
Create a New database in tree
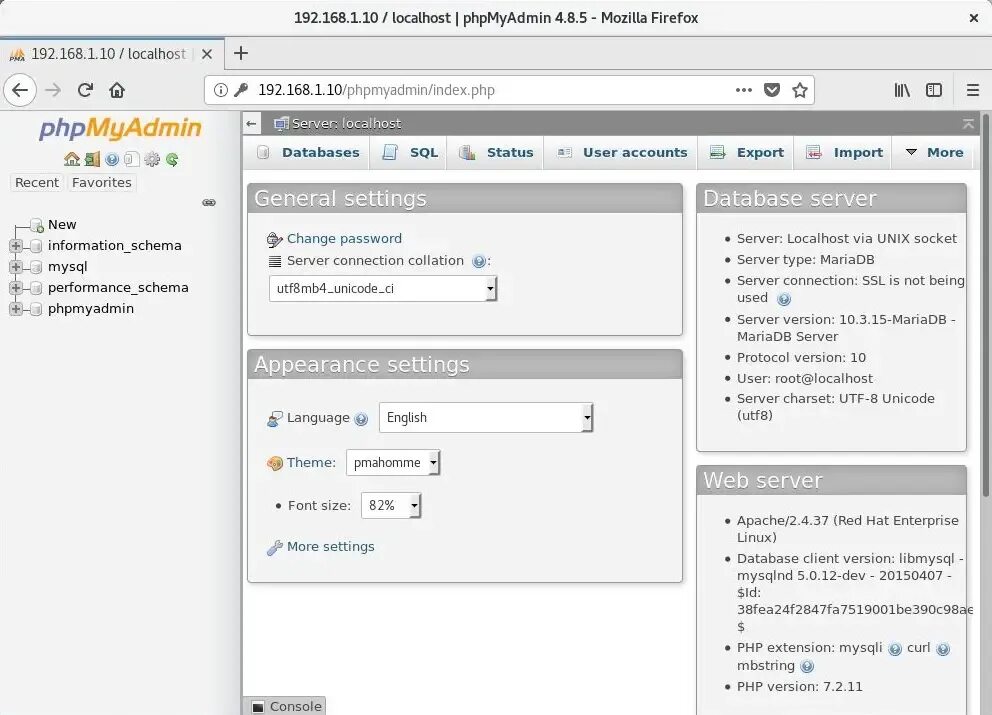pos(62,225)
